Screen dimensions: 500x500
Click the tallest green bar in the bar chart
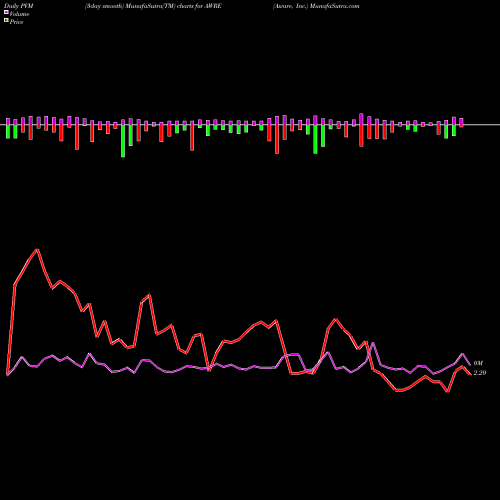coord(123,141)
